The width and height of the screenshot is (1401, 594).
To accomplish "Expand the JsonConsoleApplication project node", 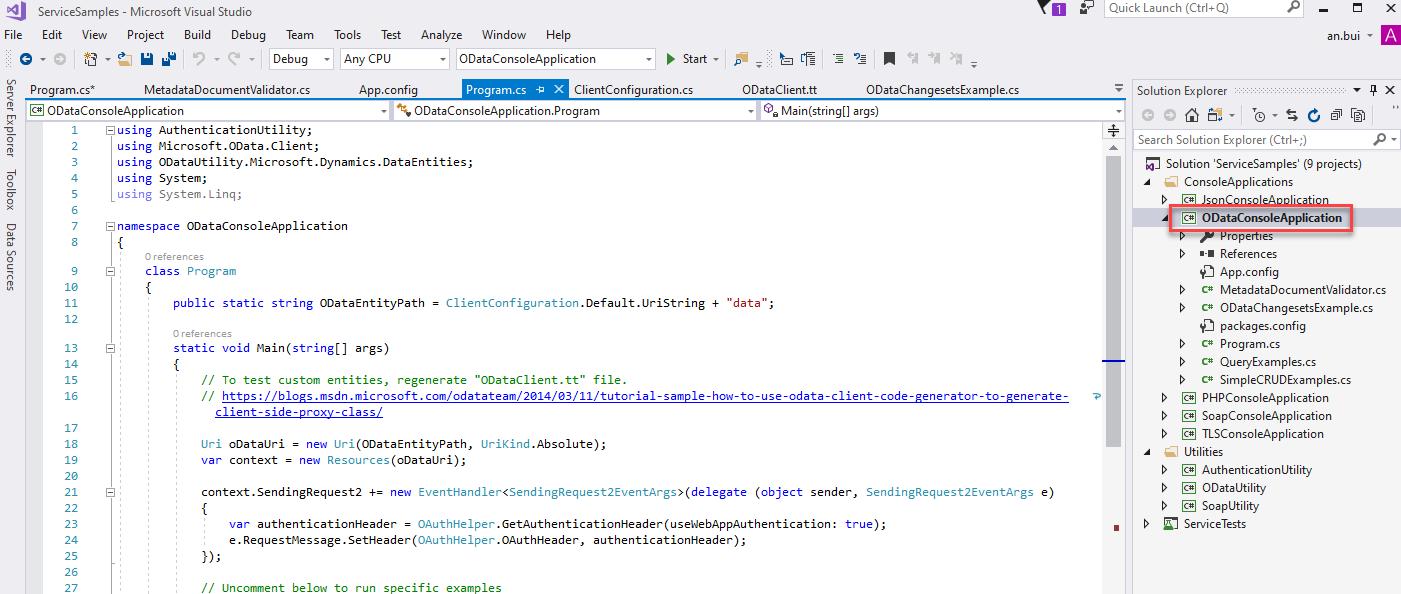I will pos(1164,200).
